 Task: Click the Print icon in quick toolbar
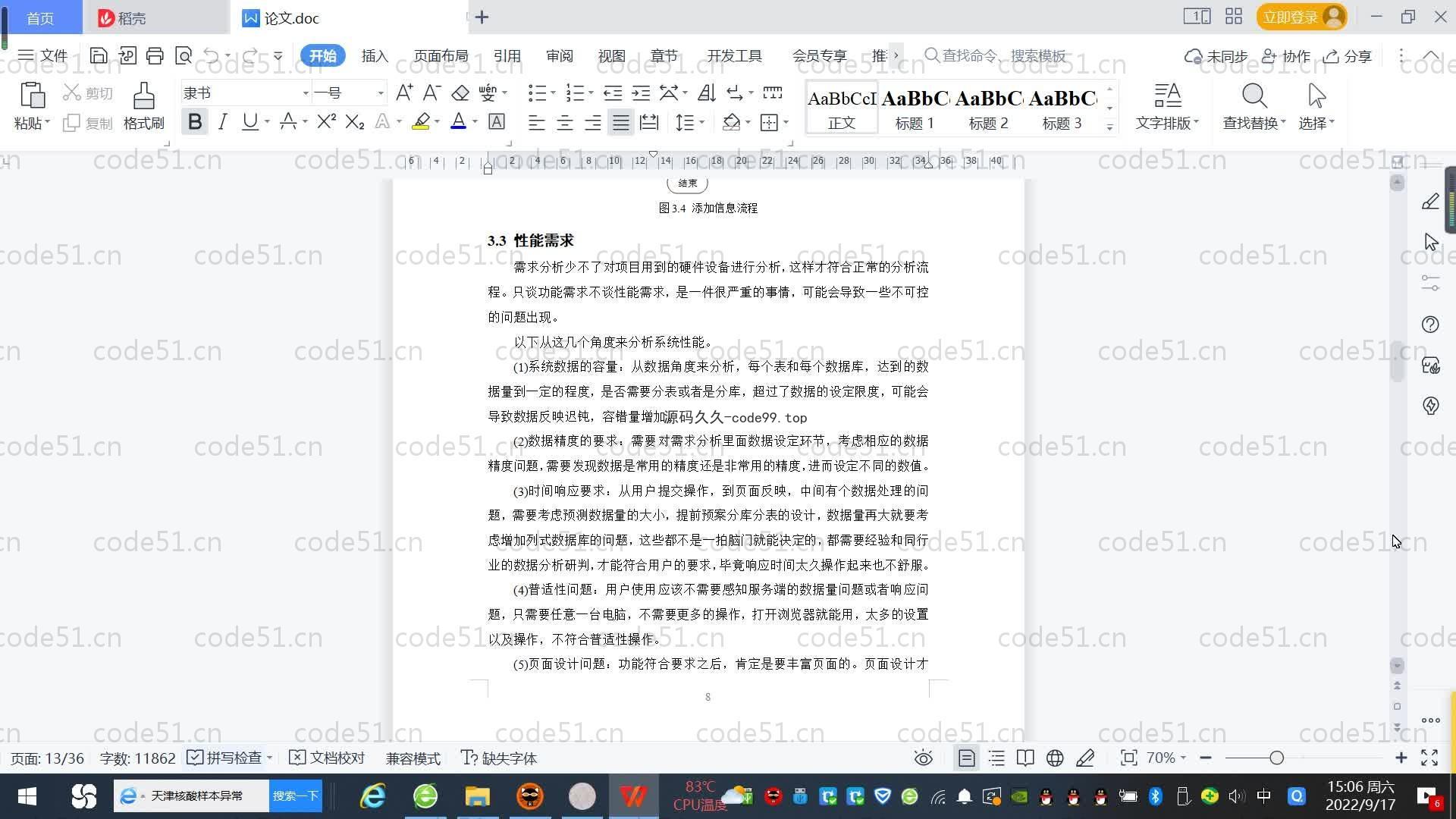155,55
